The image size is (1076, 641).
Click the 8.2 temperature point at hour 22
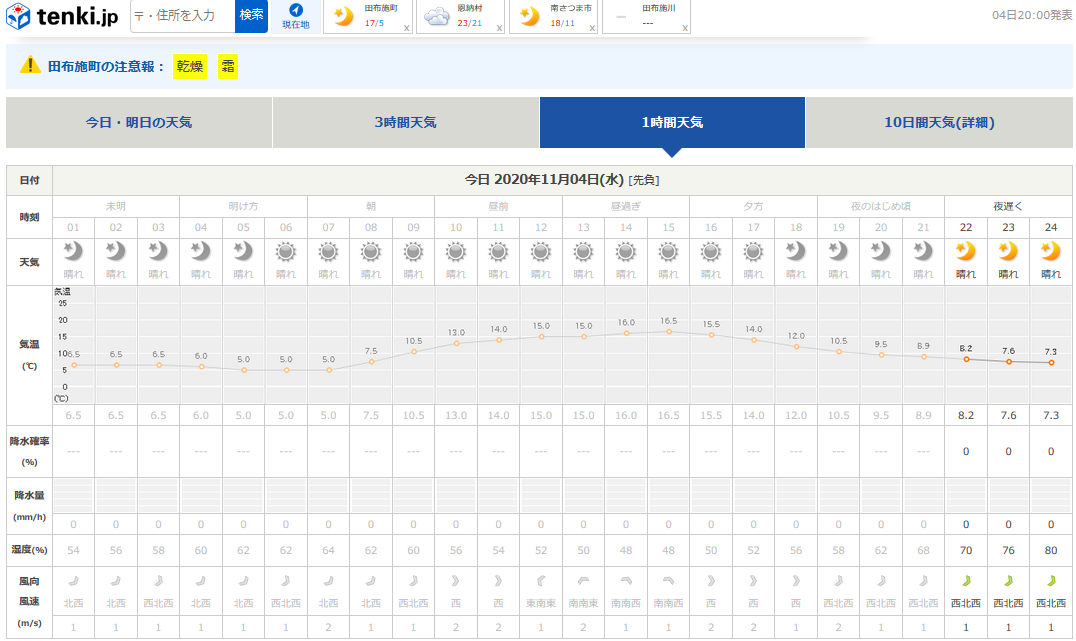tap(966, 359)
